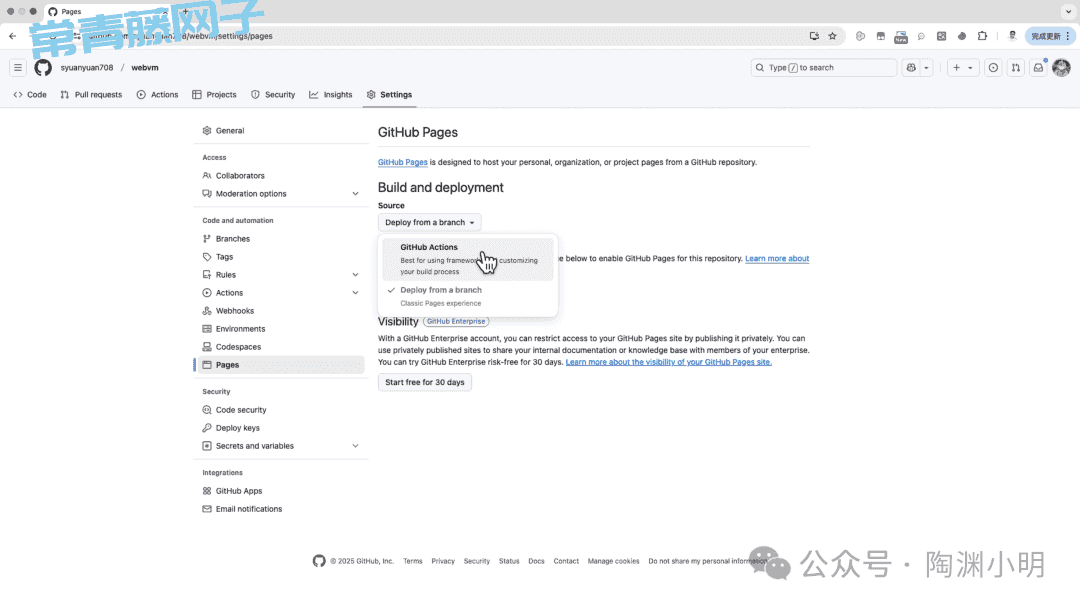
Task: Click the 'Start free for 30 days' button
Action: click(425, 382)
